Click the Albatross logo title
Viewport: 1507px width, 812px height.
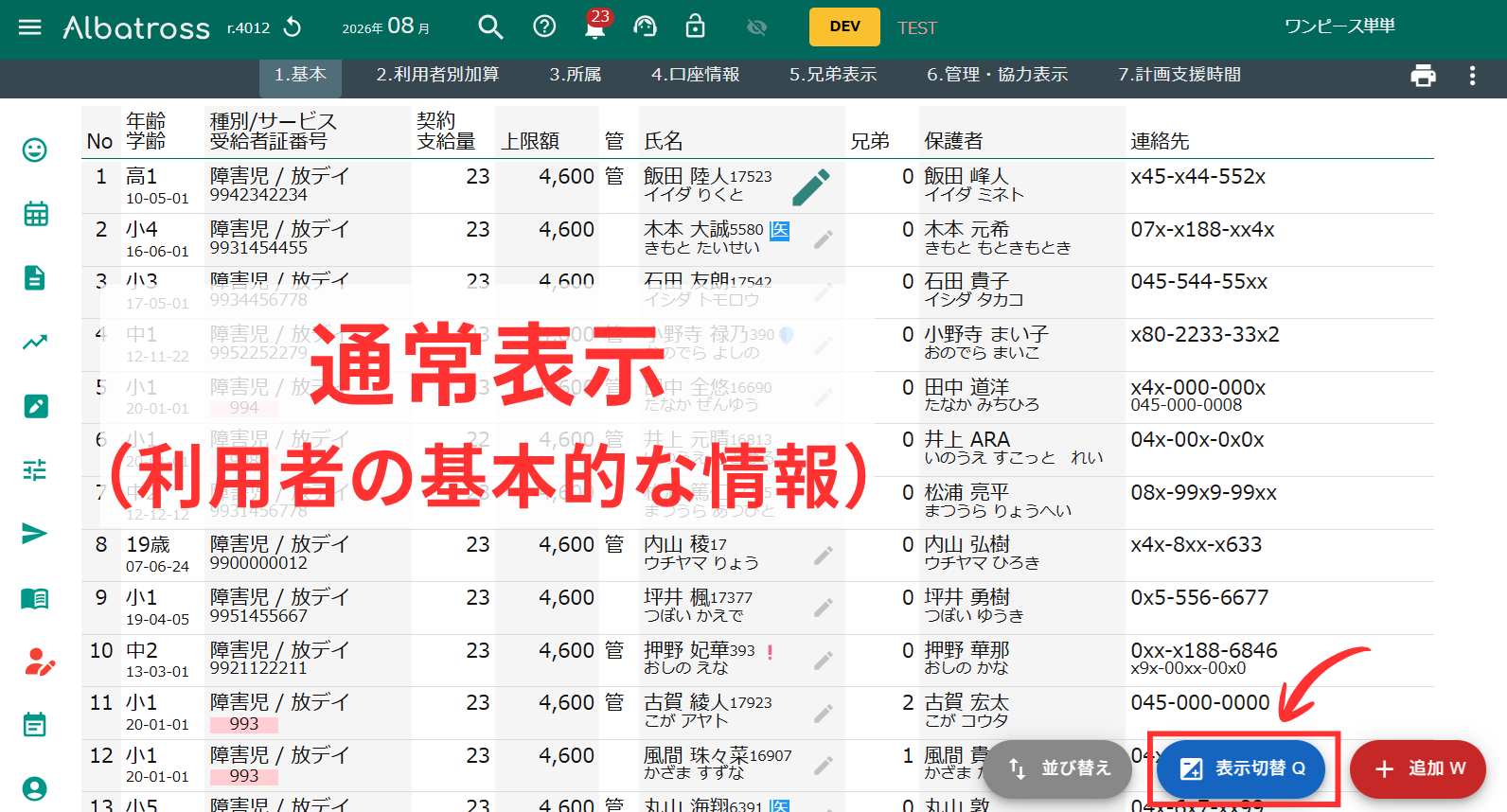(136, 27)
